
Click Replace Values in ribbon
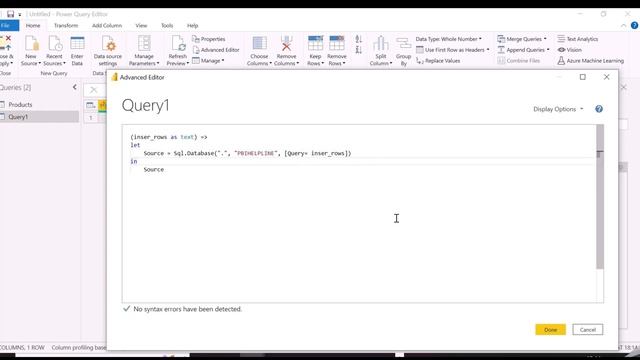438,61
